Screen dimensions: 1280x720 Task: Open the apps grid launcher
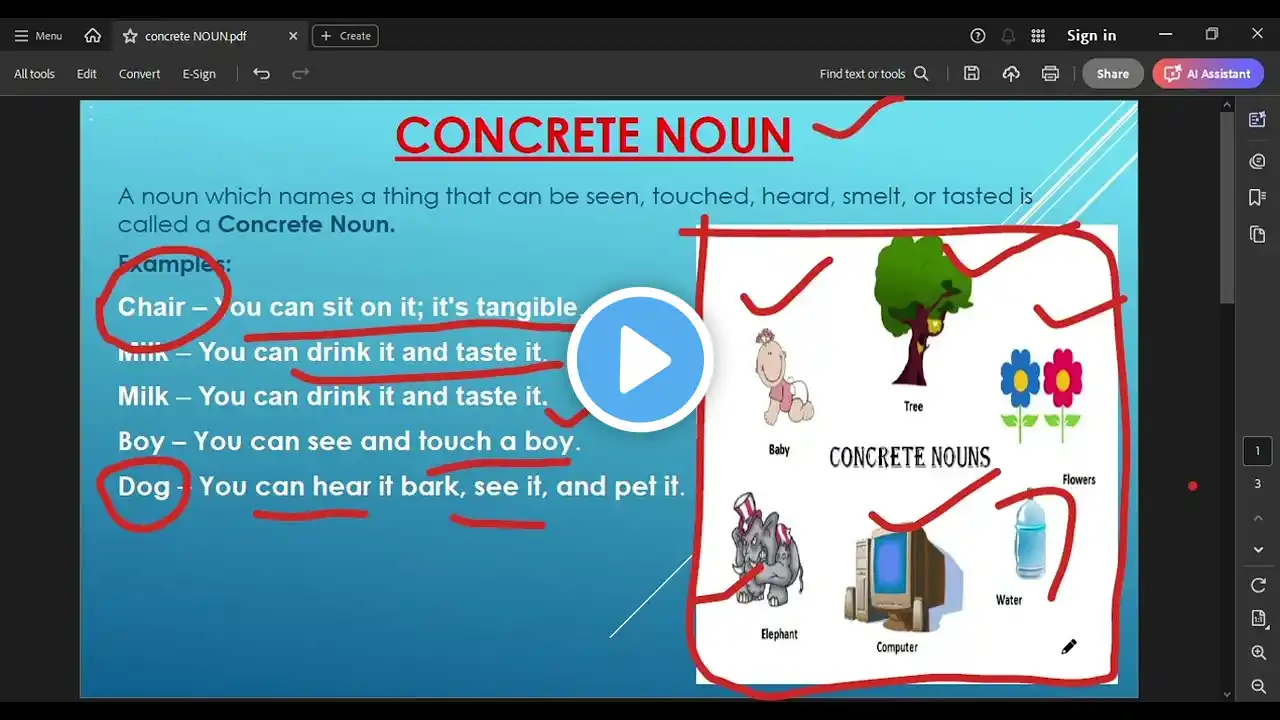pyautogui.click(x=1038, y=36)
